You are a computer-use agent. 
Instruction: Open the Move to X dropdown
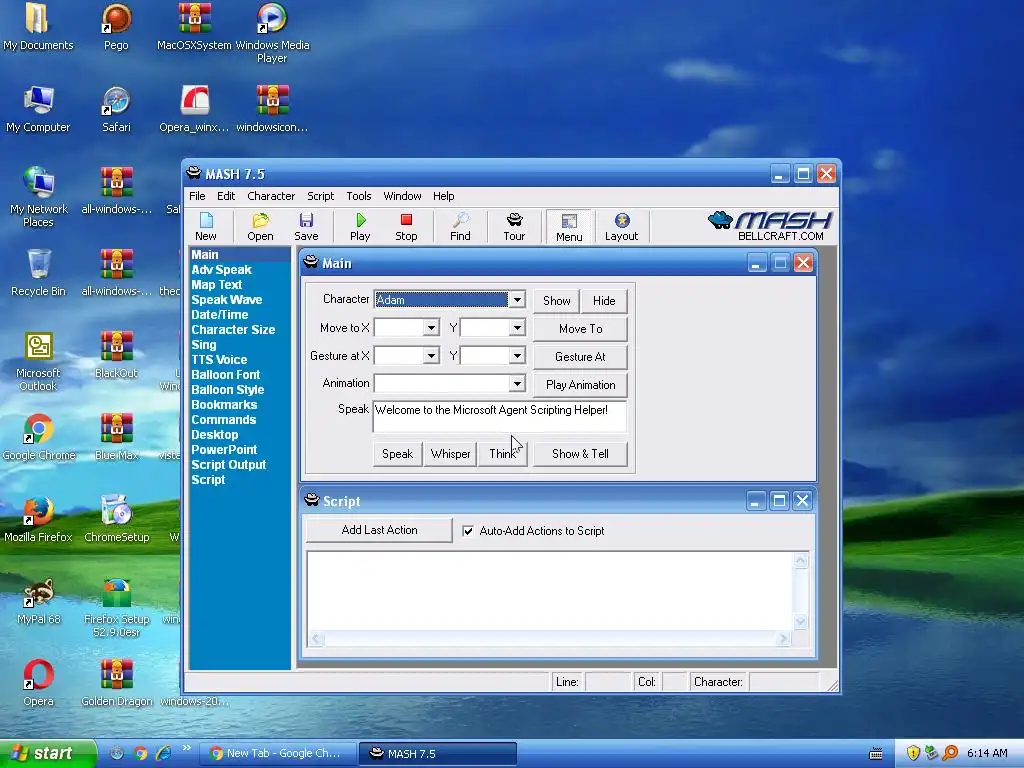pos(430,328)
